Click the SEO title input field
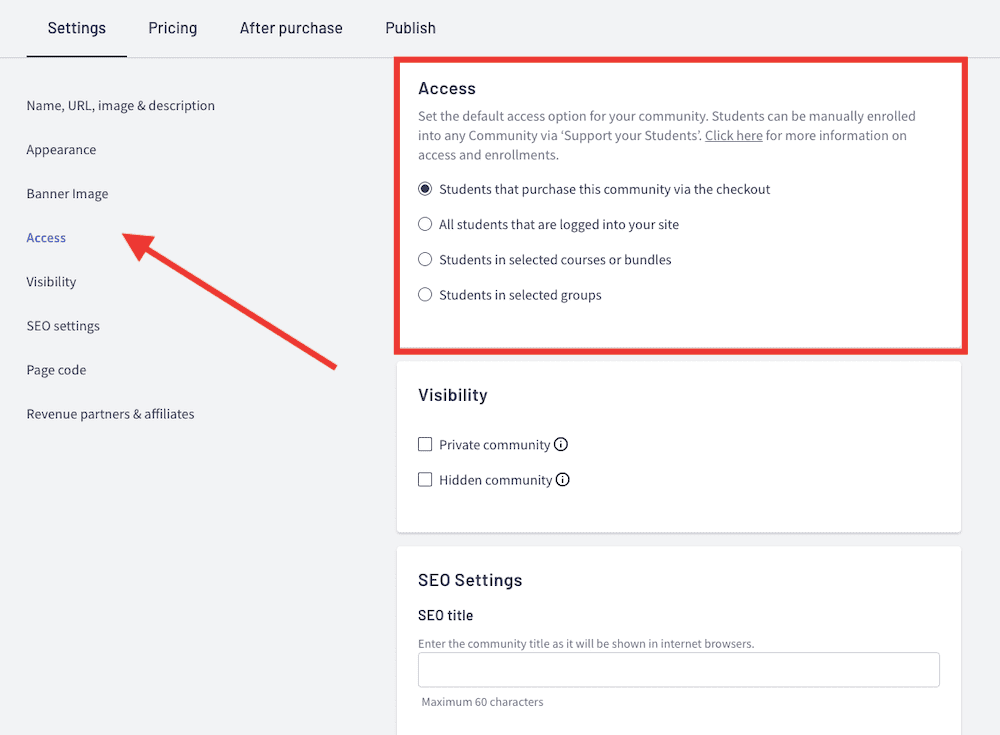1000x735 pixels. point(678,670)
